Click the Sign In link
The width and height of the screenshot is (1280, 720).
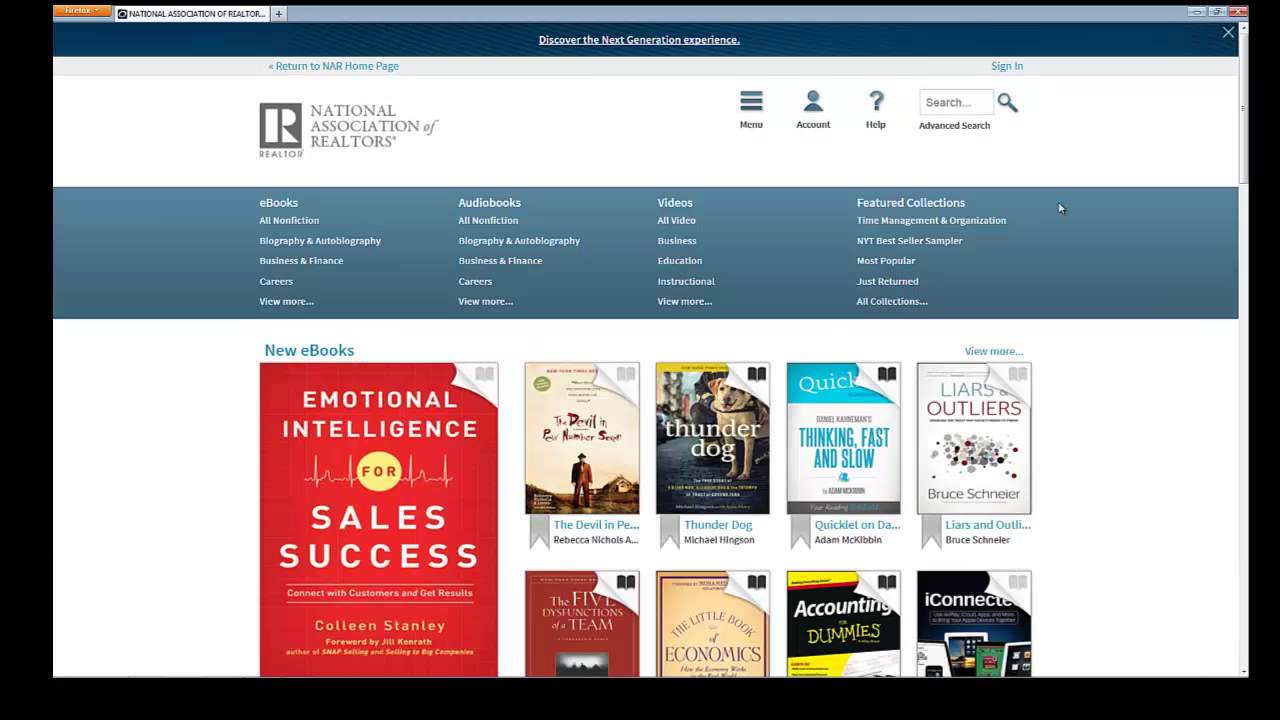tap(1007, 66)
